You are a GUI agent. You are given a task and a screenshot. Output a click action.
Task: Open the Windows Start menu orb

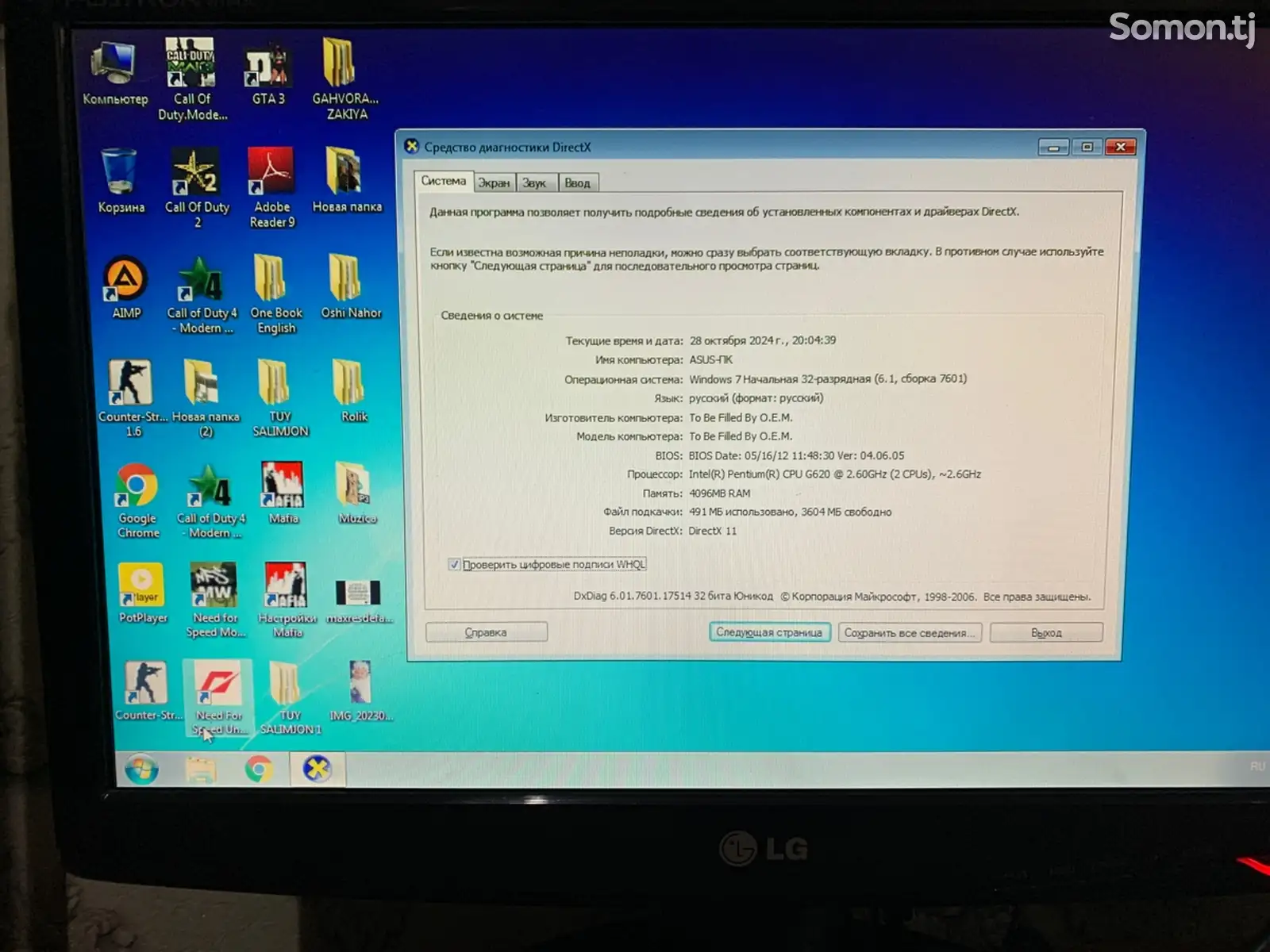(x=141, y=769)
